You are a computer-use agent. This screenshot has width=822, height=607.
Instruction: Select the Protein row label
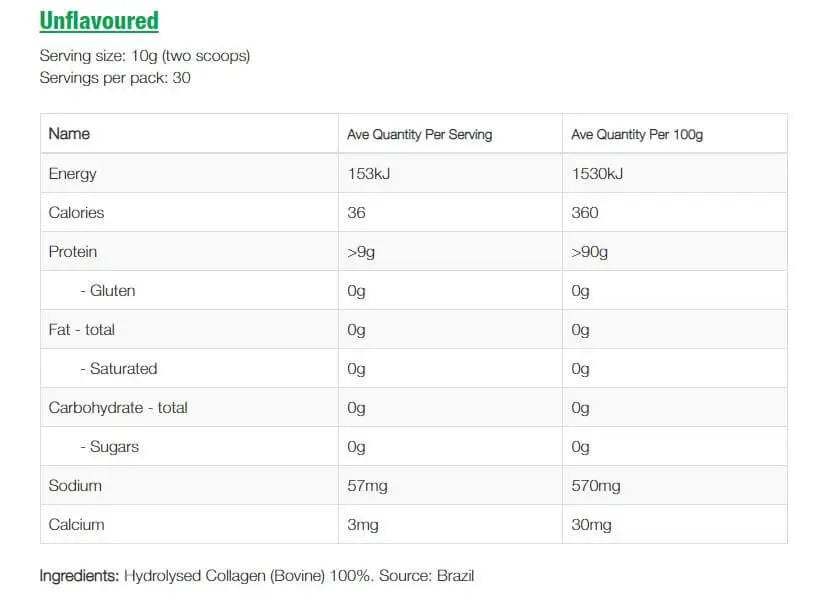point(72,252)
